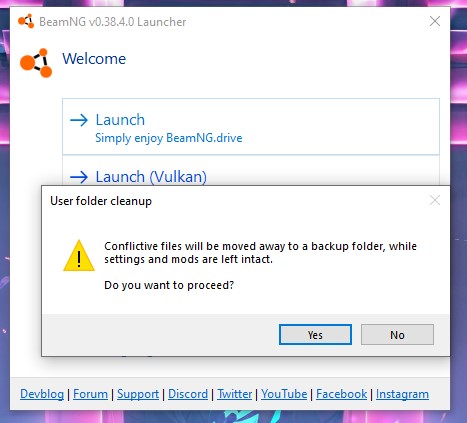
Task: Close the BeamNG Launcher window
Action: tap(435, 21)
